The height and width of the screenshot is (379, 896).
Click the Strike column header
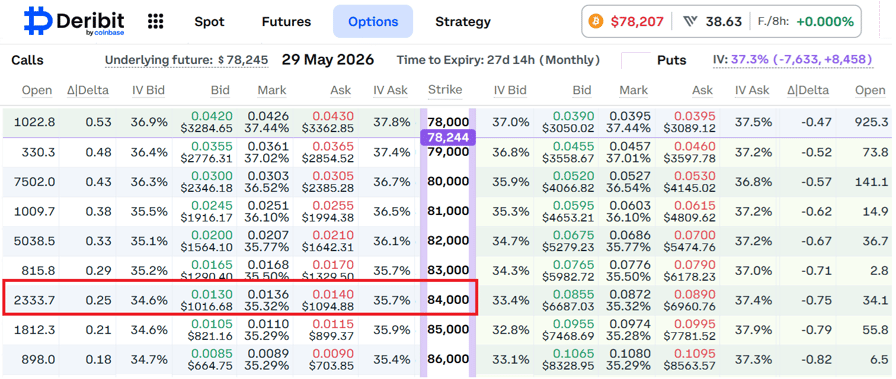(x=445, y=90)
